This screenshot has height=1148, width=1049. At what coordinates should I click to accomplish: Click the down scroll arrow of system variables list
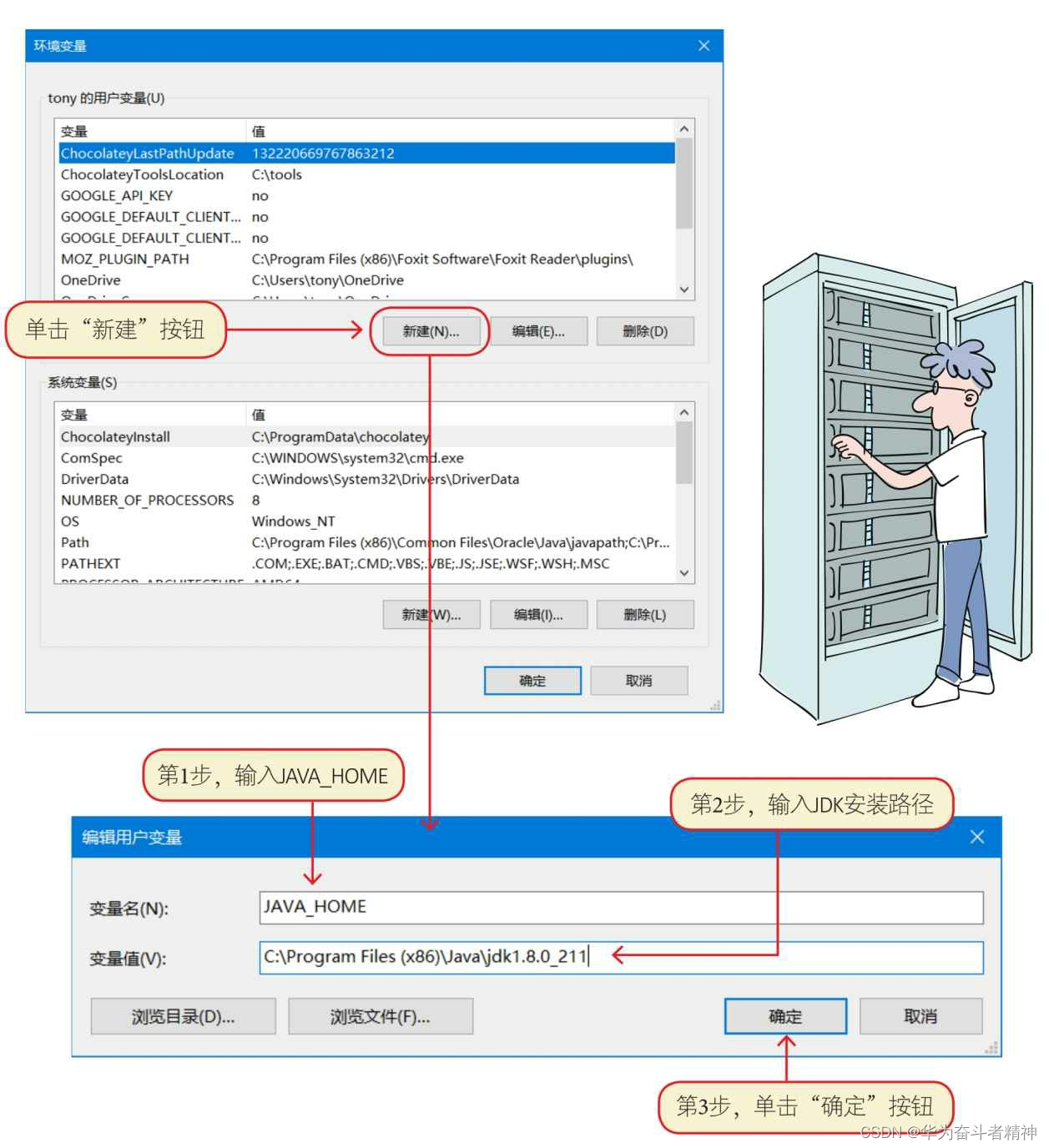tap(683, 573)
